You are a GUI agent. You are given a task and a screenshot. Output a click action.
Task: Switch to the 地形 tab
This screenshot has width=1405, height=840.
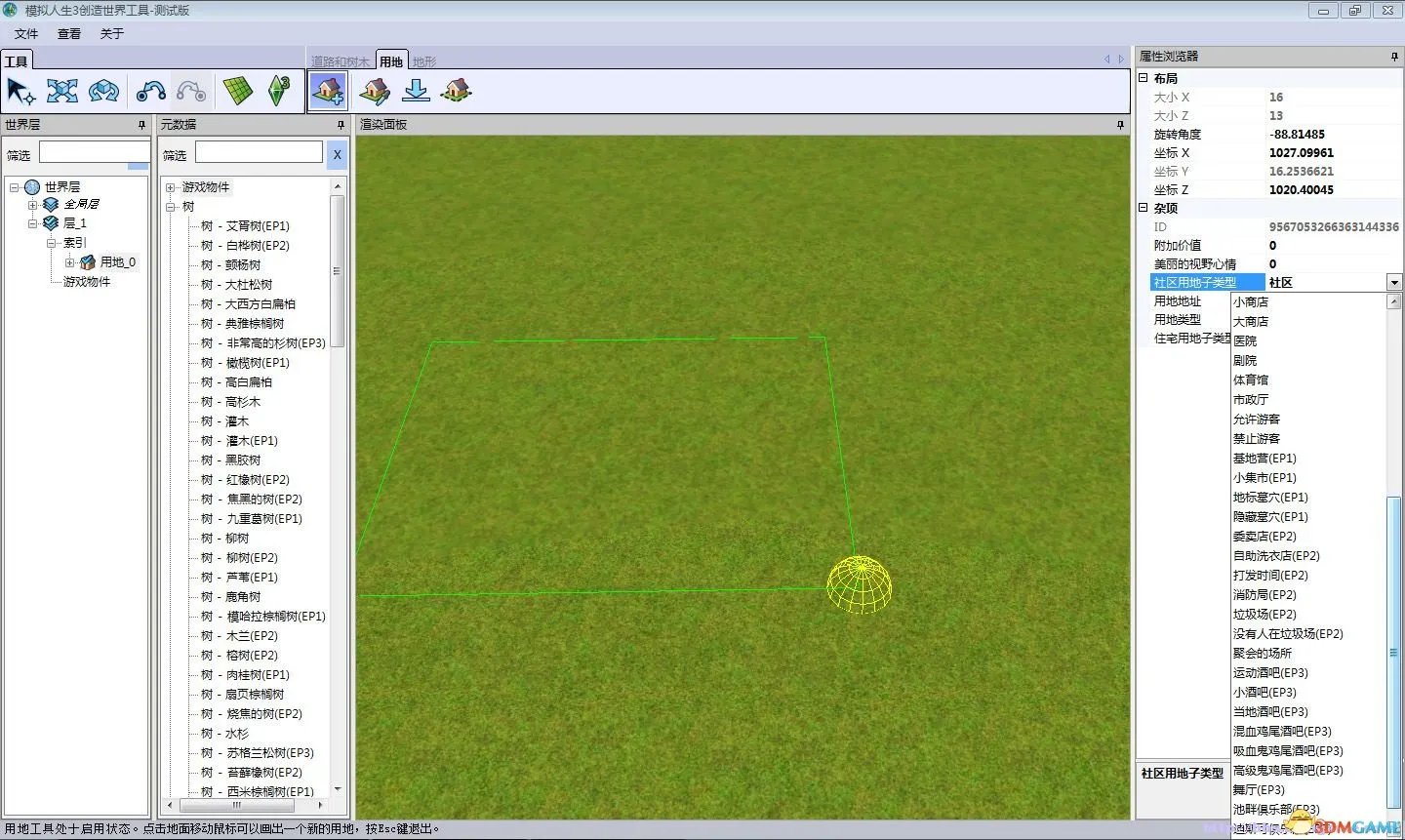[x=424, y=61]
